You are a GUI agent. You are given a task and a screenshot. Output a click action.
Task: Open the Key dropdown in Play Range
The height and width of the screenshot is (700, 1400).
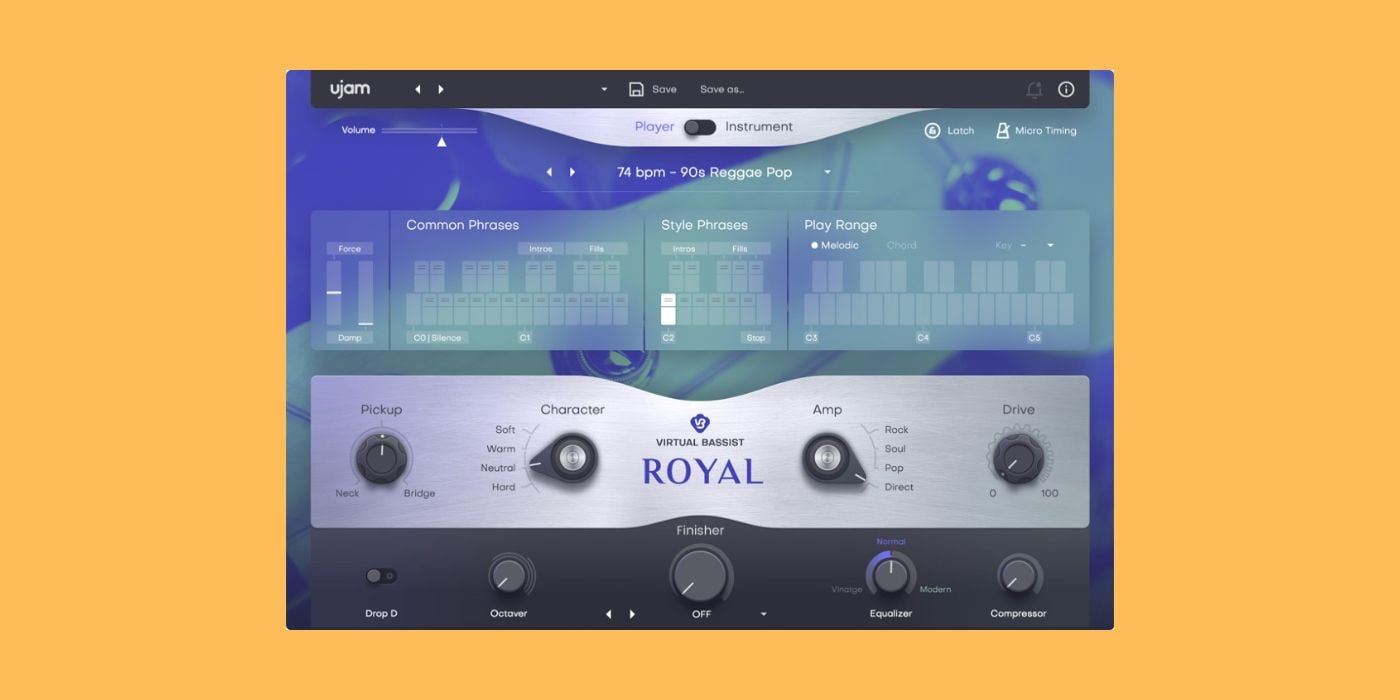pyautogui.click(x=1050, y=245)
